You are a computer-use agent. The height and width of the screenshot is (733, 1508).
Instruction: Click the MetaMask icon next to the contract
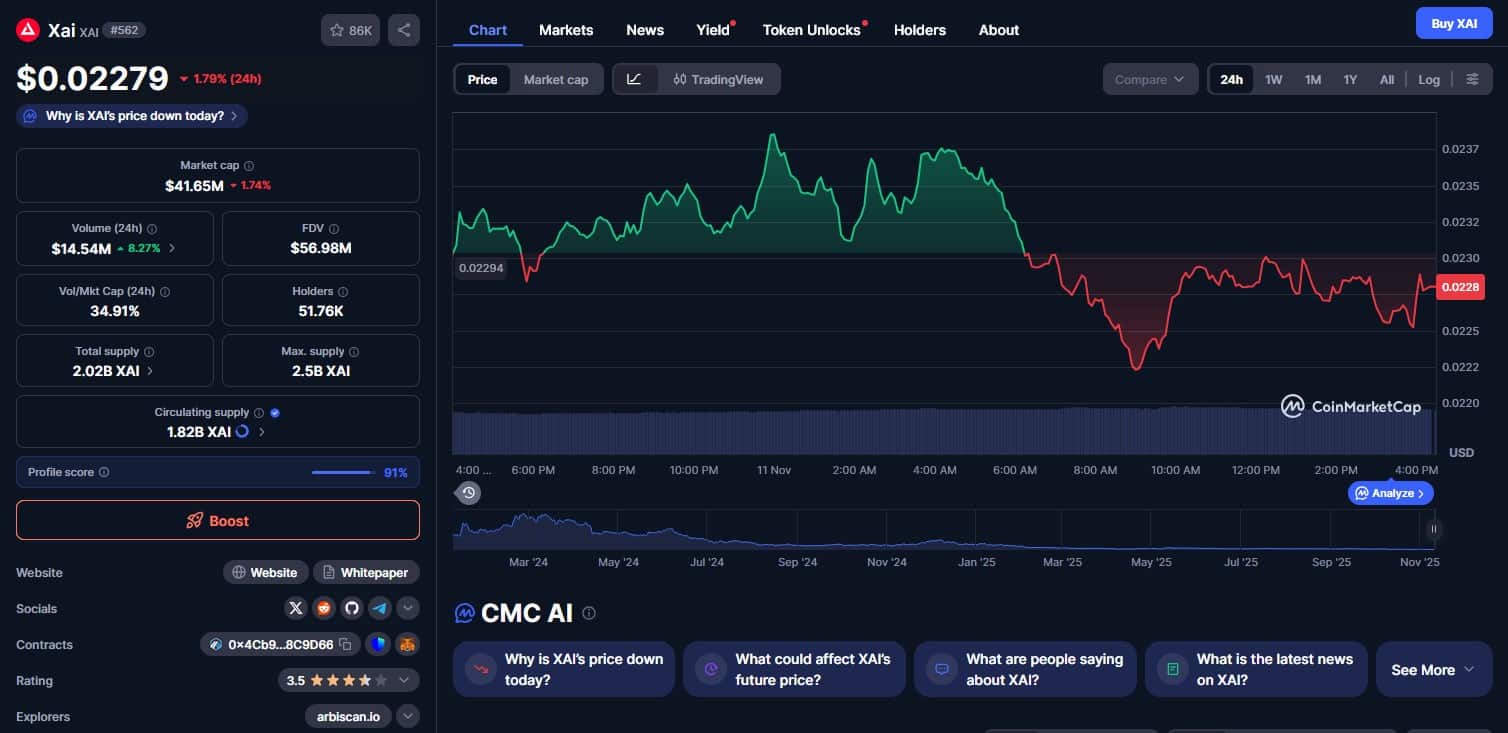406,645
